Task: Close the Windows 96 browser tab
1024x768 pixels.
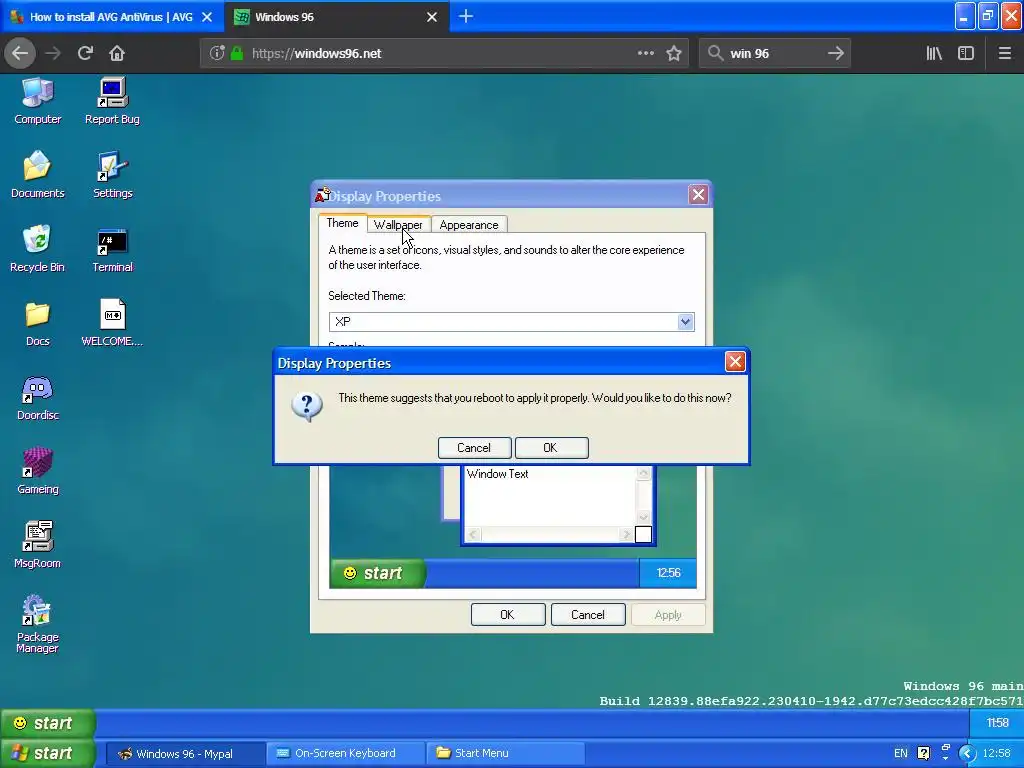Action: (x=432, y=17)
